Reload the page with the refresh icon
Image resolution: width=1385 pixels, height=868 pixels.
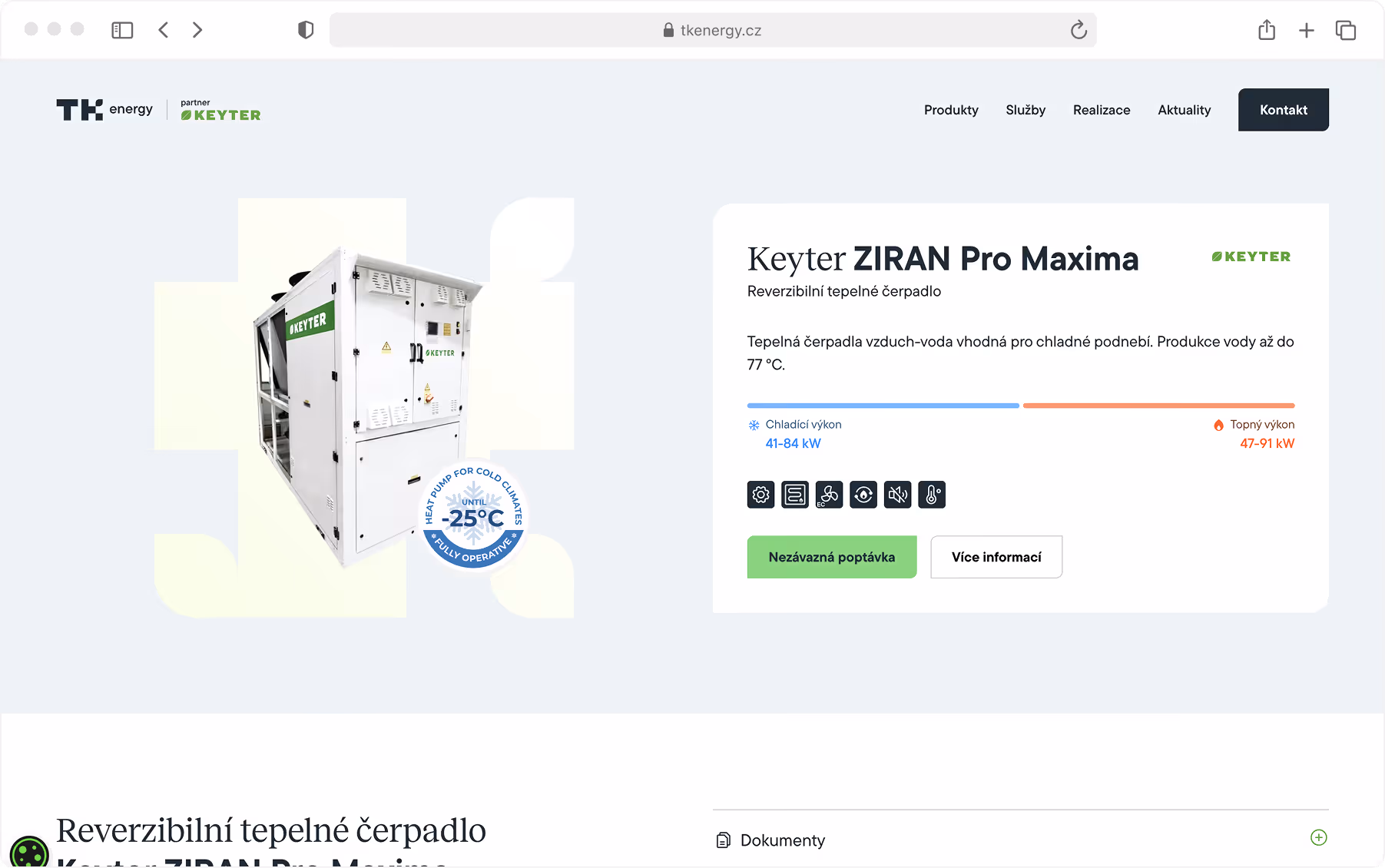[x=1079, y=30]
